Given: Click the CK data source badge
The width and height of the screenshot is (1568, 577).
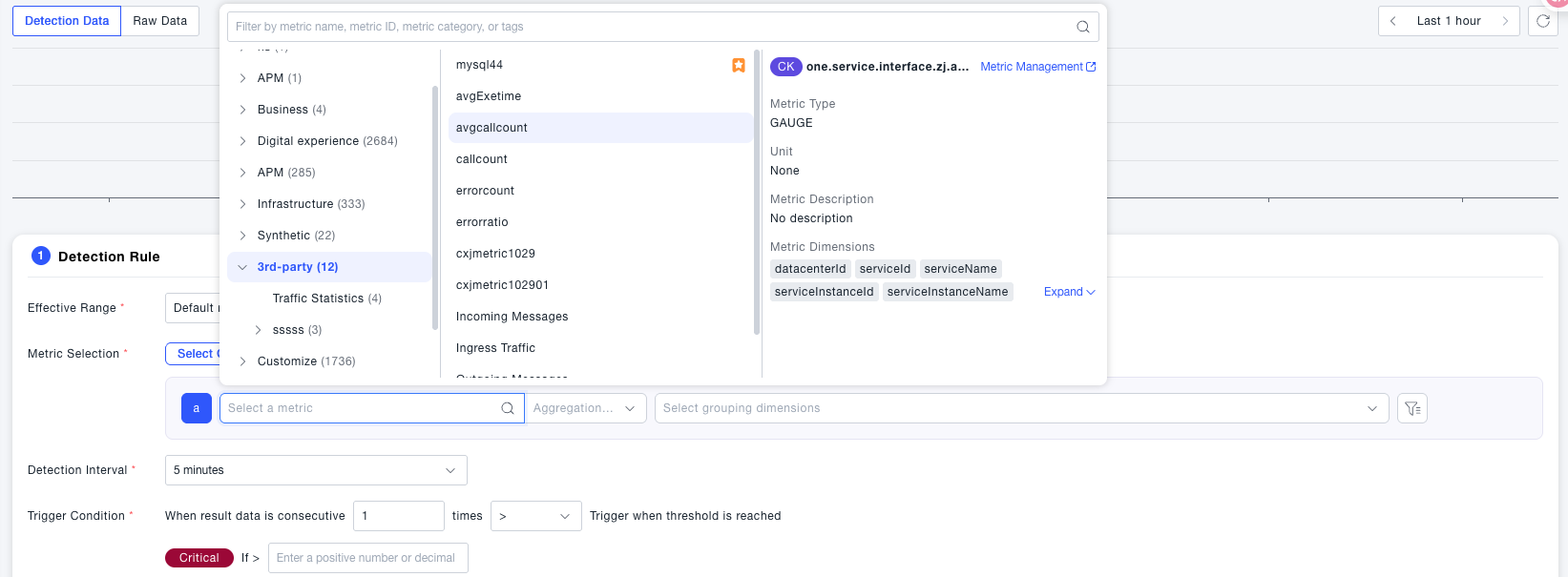Looking at the screenshot, I should point(785,67).
